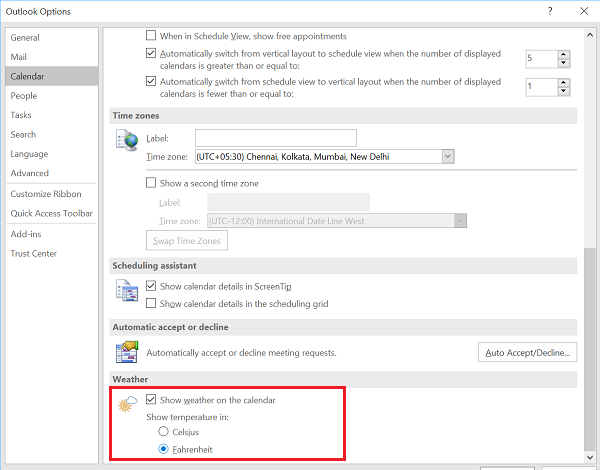Decrease the fewer-than calendars count of 1
600x470 pixels.
coord(564,92)
